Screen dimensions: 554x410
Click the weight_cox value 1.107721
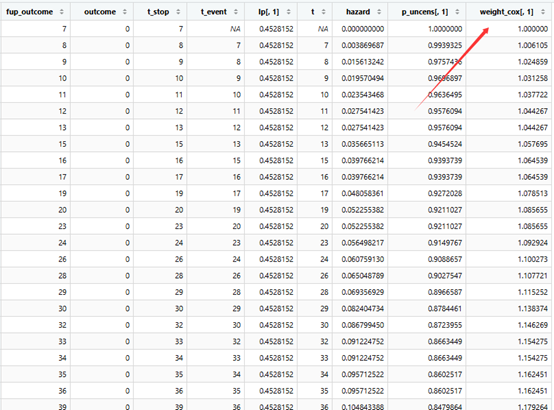click(533, 276)
